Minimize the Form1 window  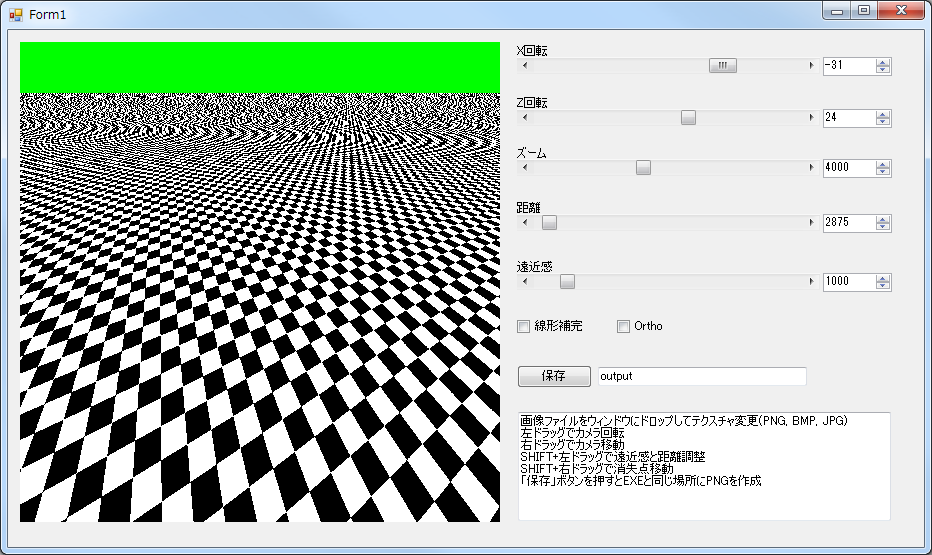(x=837, y=11)
